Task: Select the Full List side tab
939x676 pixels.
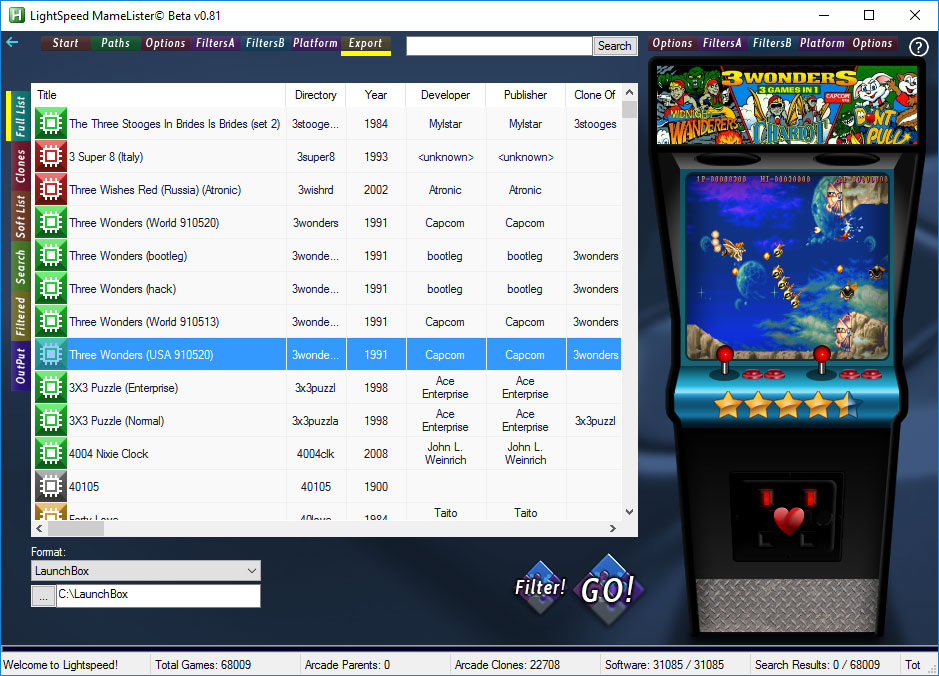Action: click(x=20, y=116)
